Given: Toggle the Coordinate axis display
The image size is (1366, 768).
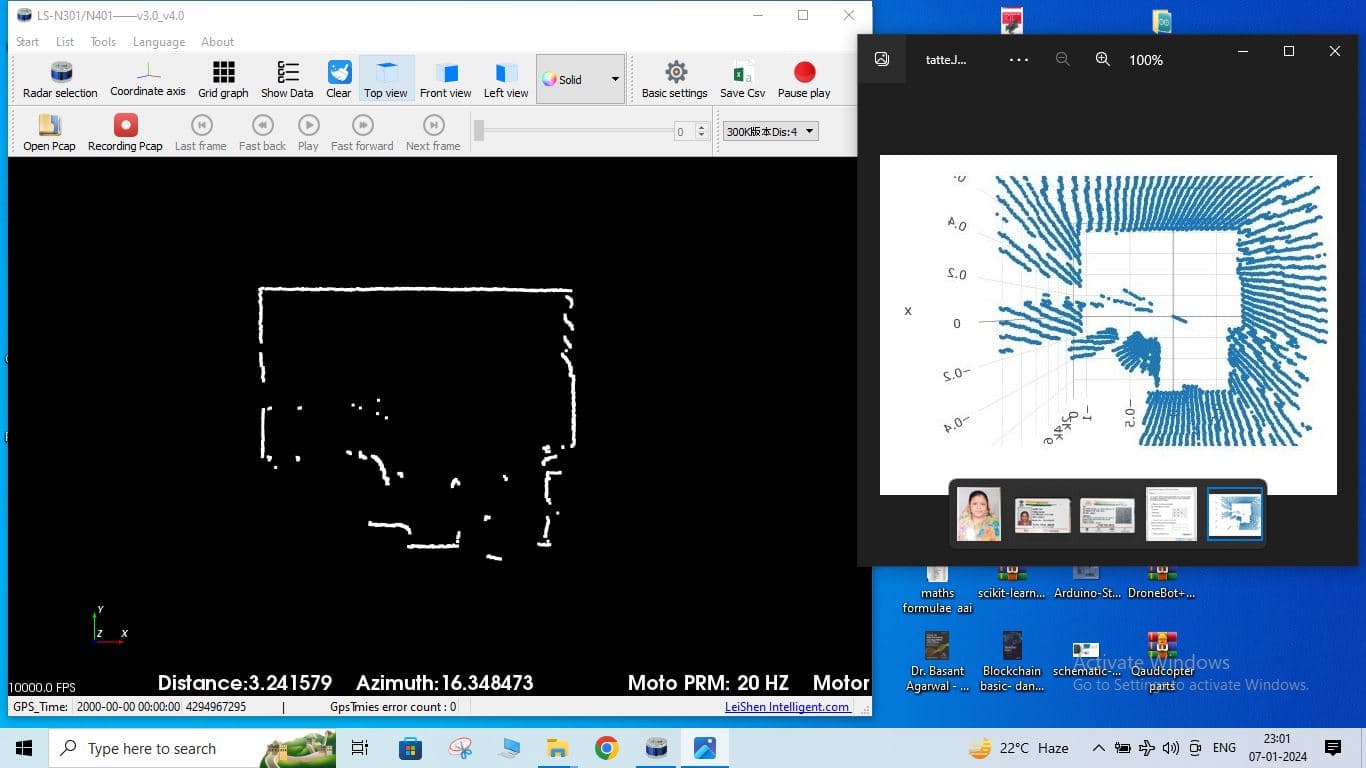Looking at the screenshot, I should click(x=148, y=79).
